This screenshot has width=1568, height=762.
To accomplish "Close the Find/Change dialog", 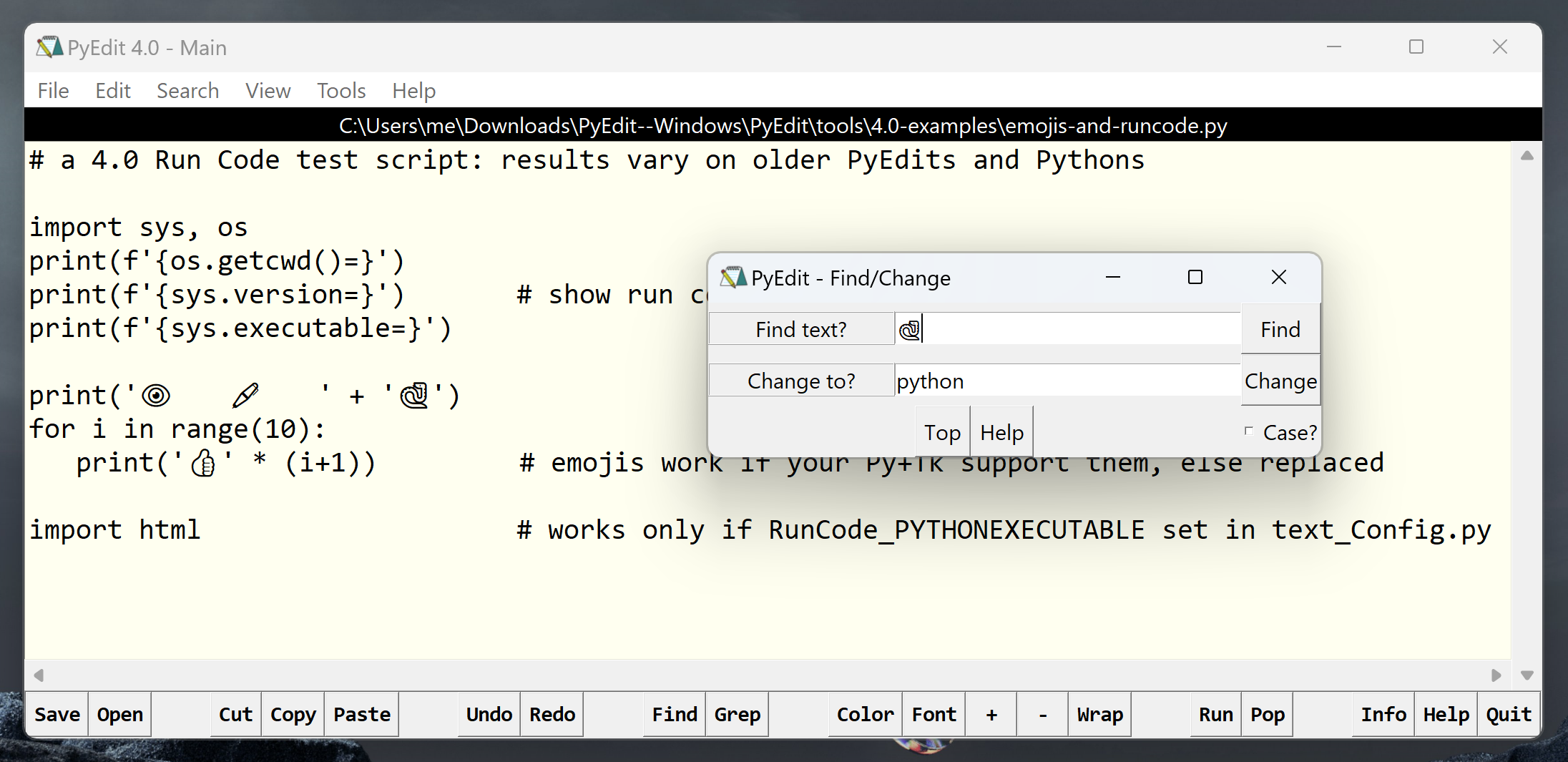I will (1279, 277).
